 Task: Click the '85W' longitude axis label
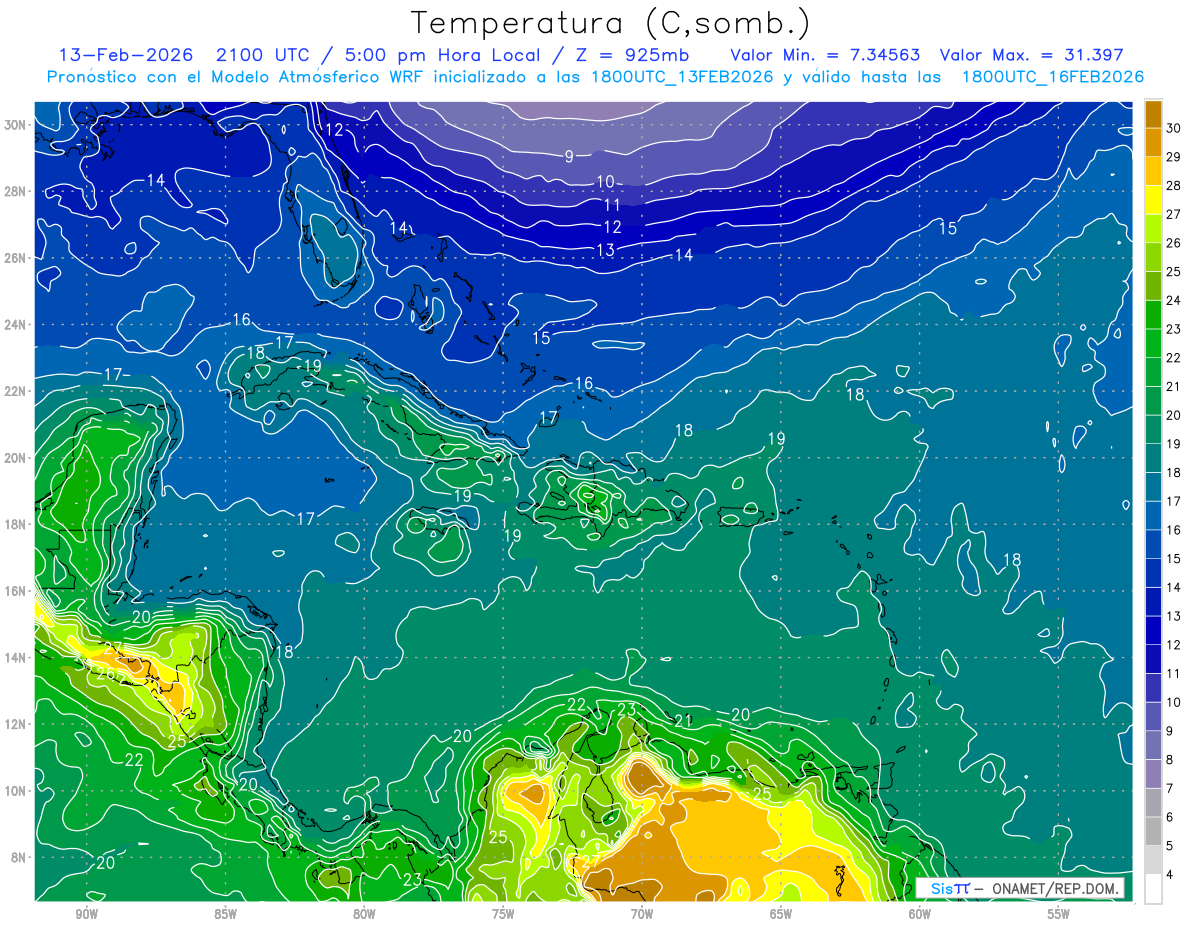coord(225,913)
